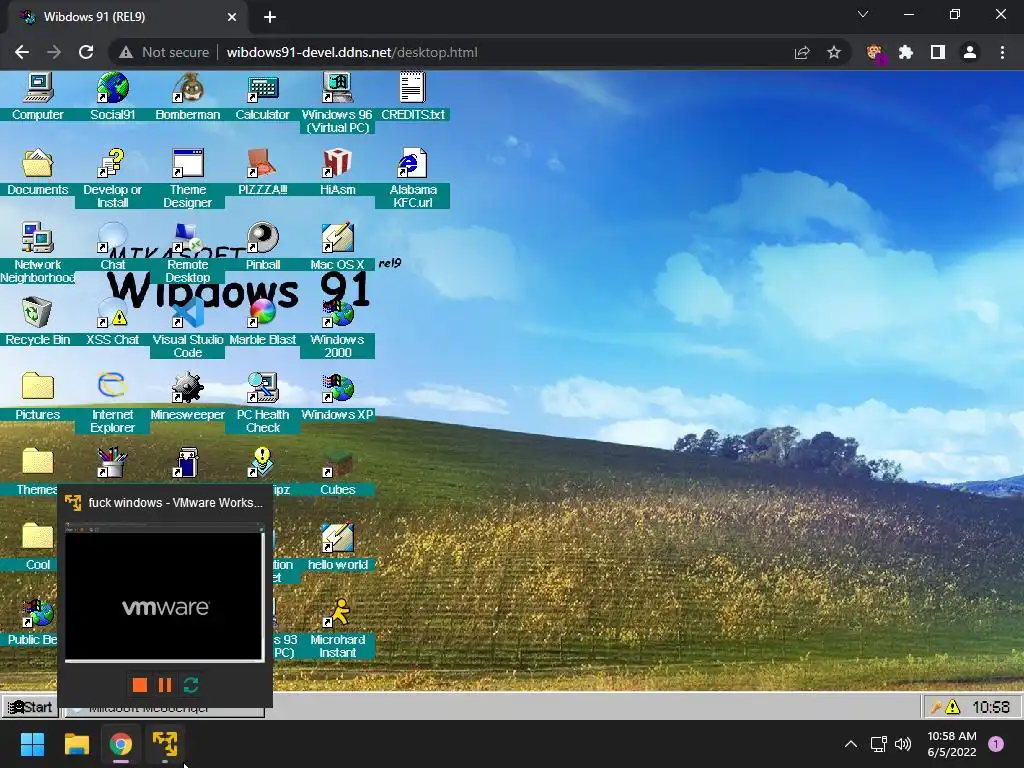
Task: Show hidden system tray icons
Action: (850, 744)
